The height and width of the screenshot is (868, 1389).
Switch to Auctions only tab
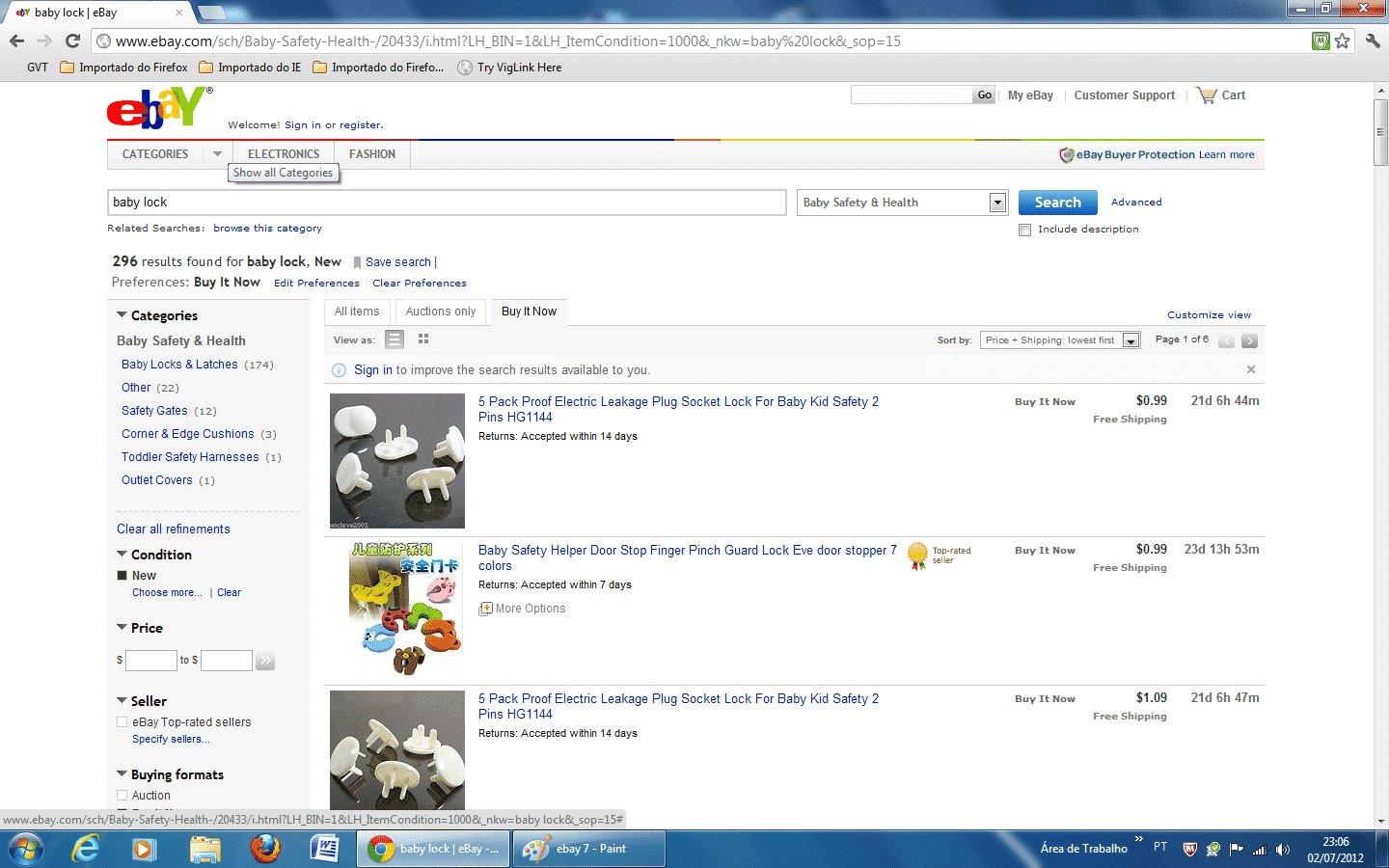click(440, 312)
